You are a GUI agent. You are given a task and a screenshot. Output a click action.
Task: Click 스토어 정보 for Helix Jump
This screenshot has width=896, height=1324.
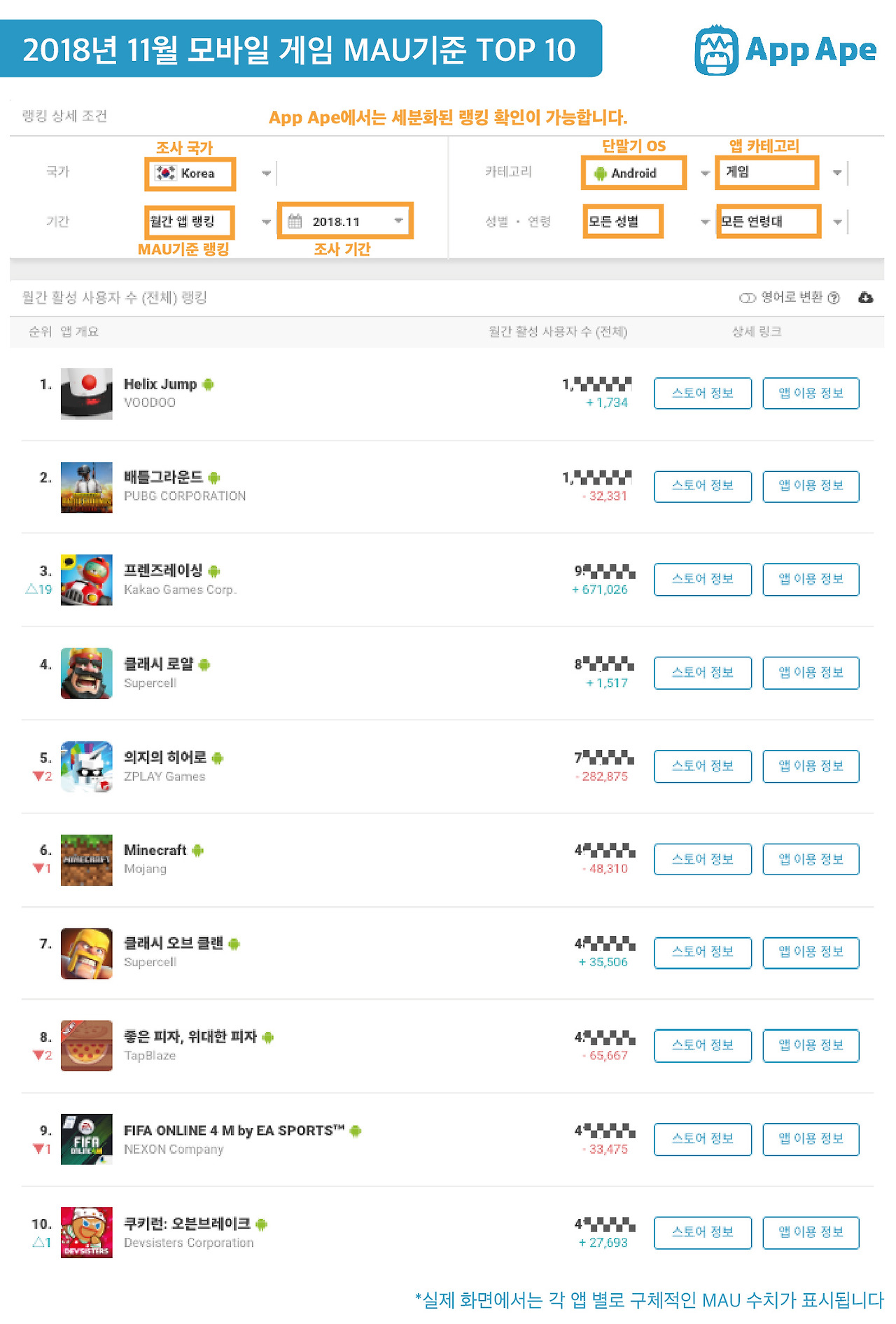[703, 393]
